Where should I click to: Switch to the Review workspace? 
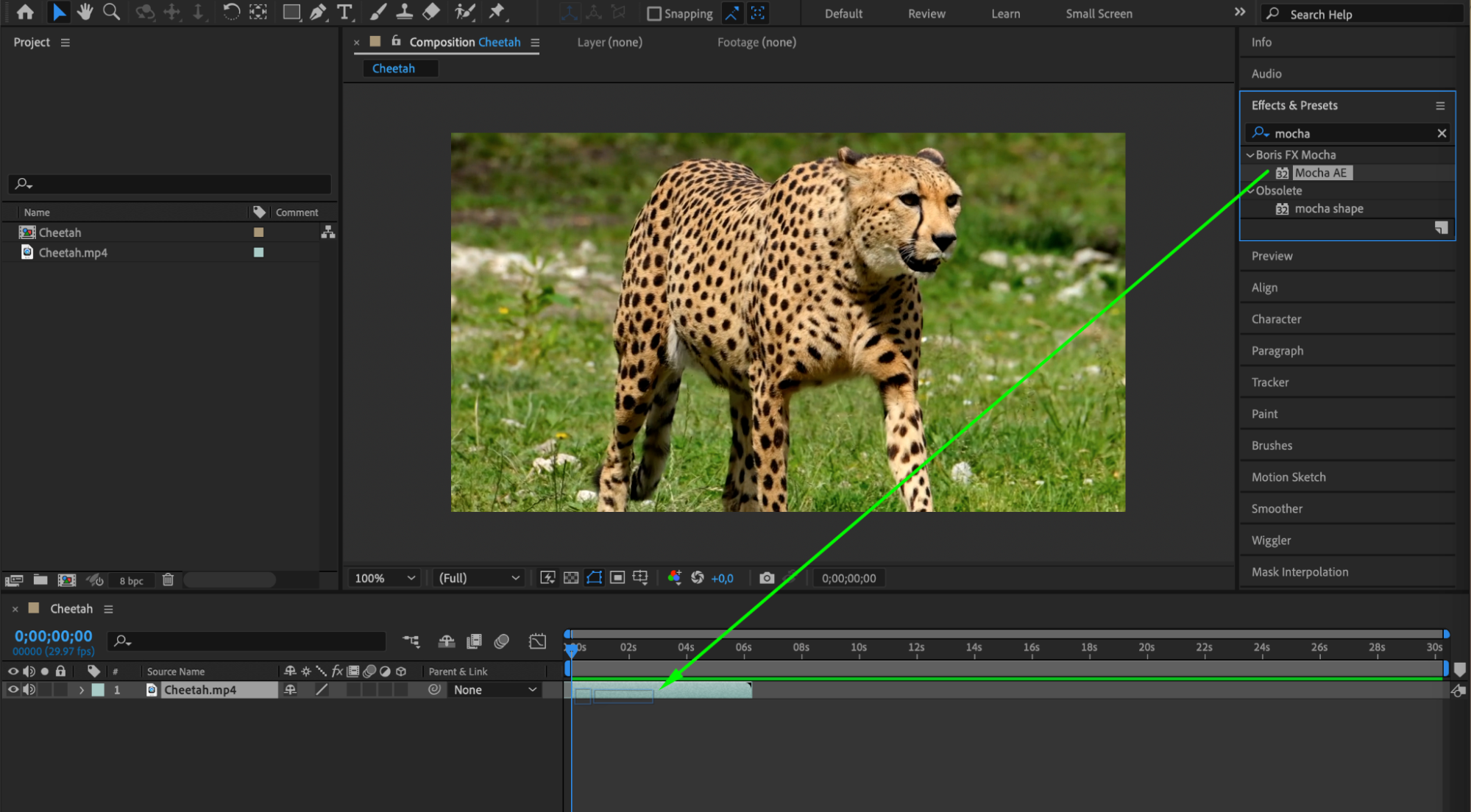tap(926, 13)
